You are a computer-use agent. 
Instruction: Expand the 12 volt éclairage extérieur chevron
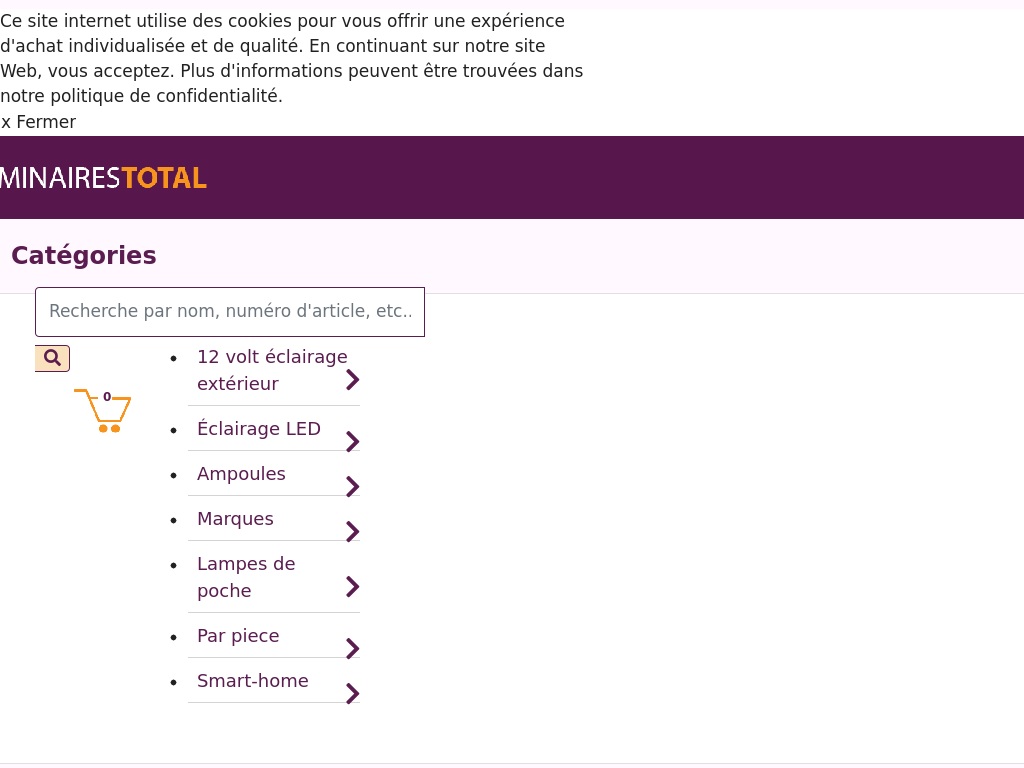point(352,380)
